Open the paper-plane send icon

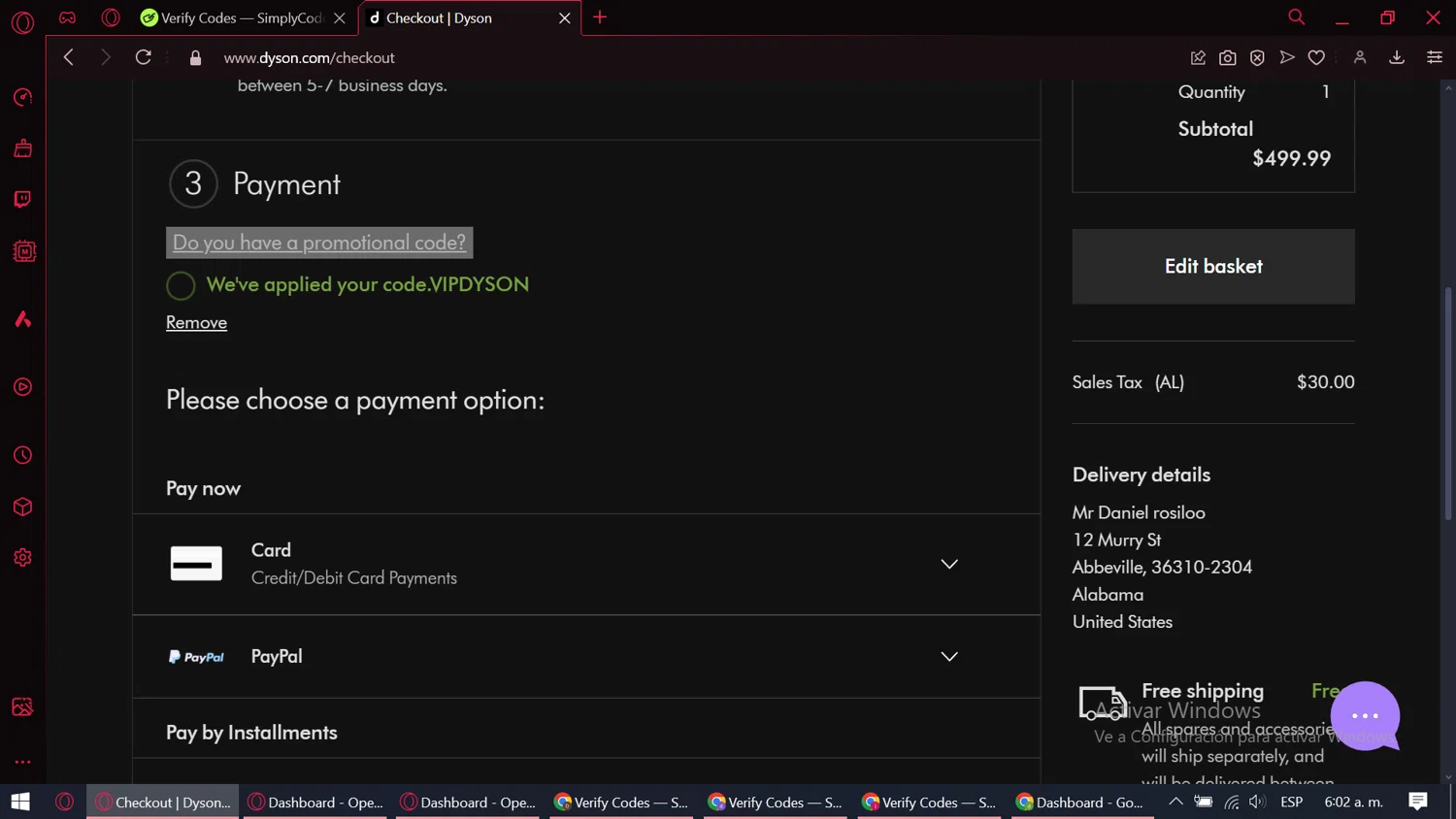pos(1287,58)
